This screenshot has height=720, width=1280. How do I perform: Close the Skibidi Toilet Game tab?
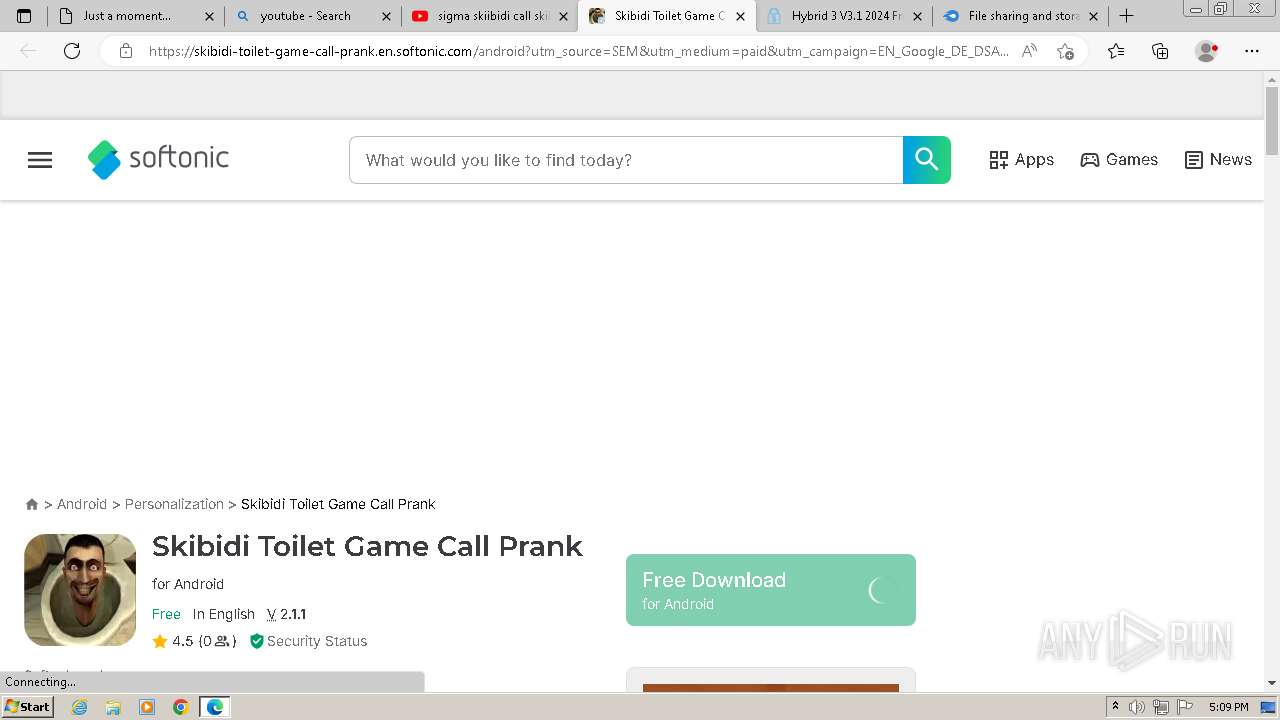[x=740, y=16]
